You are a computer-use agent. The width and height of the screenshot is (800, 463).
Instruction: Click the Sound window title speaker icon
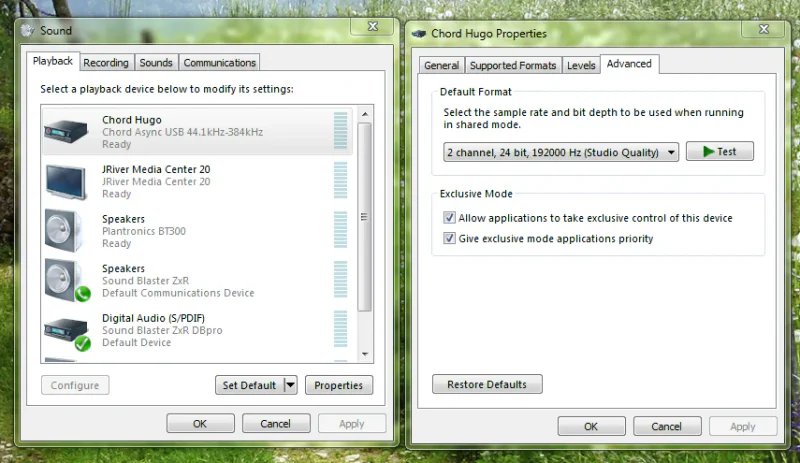pos(28,31)
